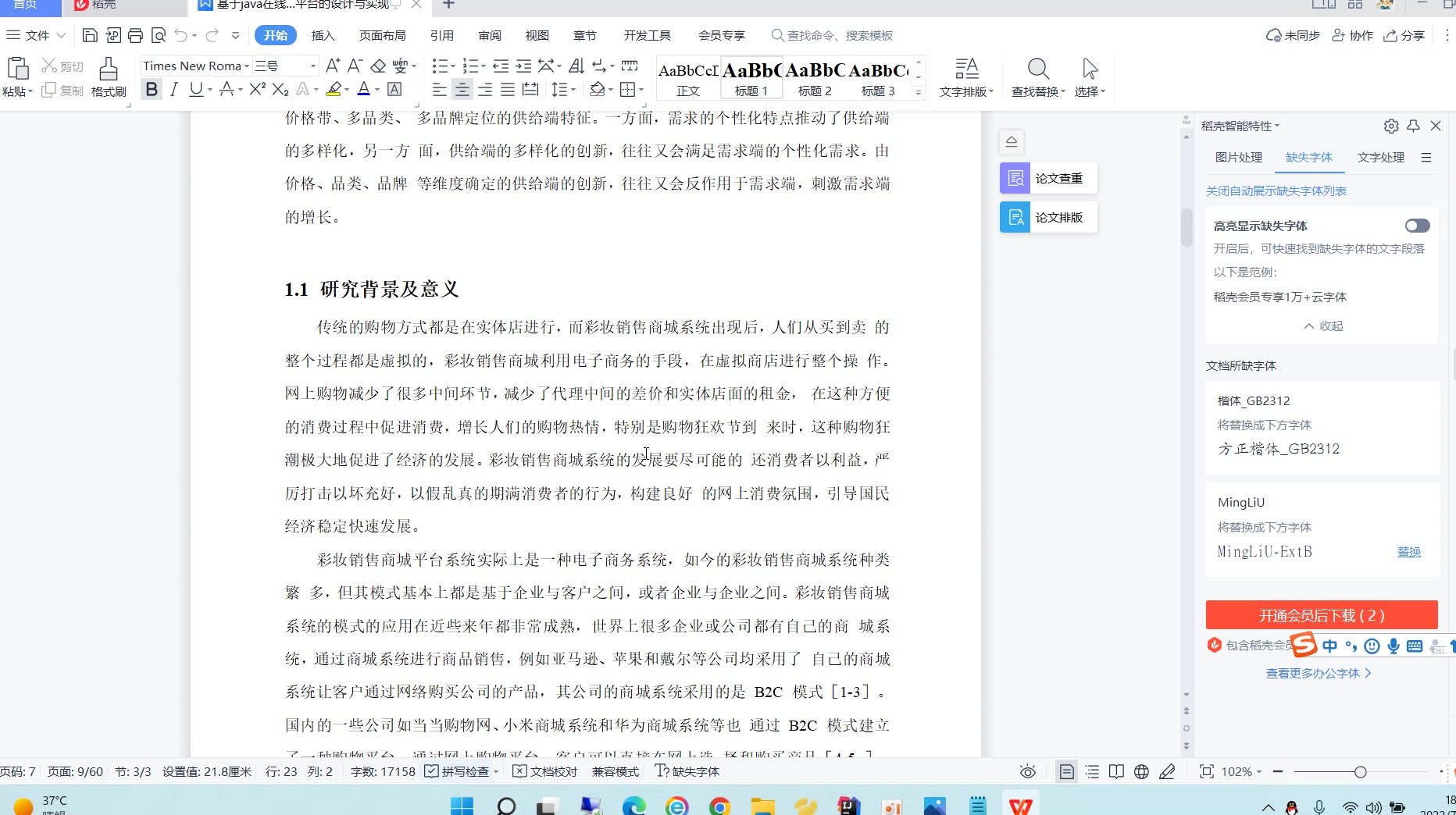Click the print icon in quick toolbar
Screen dimensions: 1456x815
136,35
